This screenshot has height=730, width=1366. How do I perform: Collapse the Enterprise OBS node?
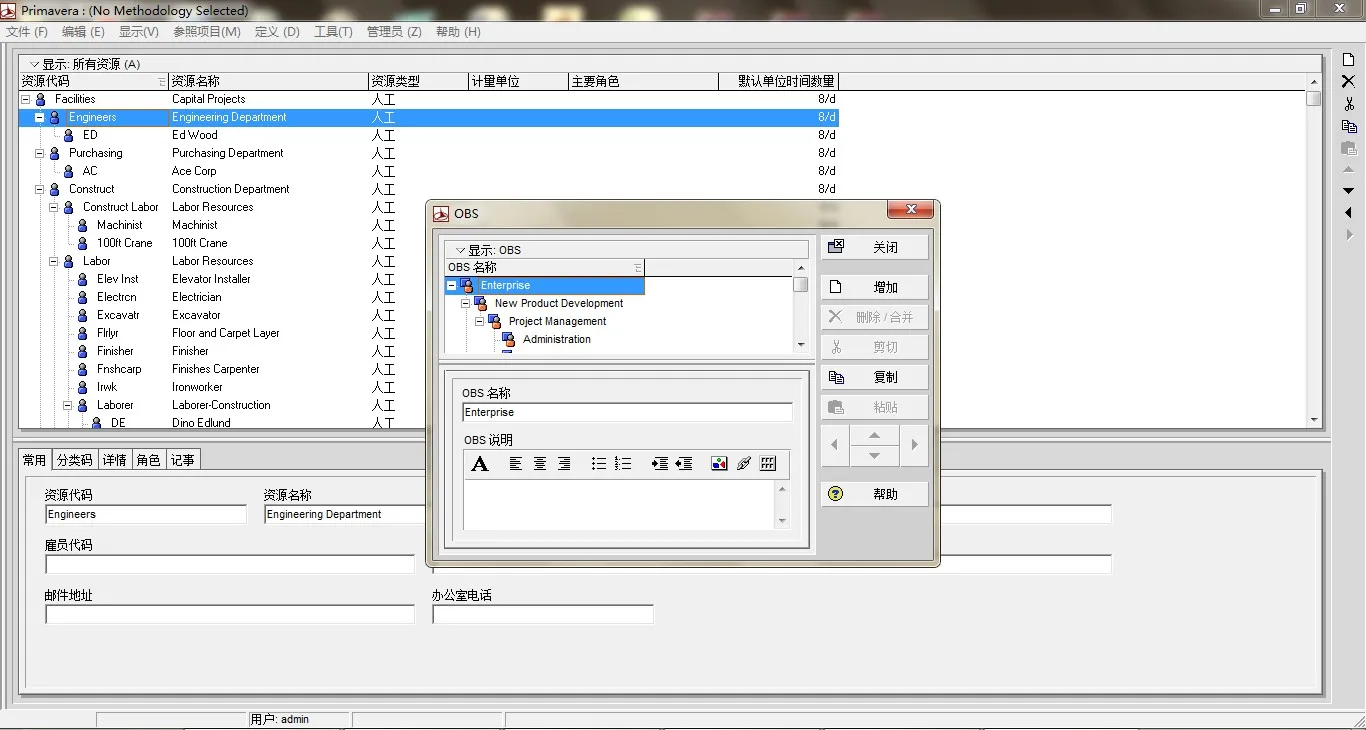(453, 284)
